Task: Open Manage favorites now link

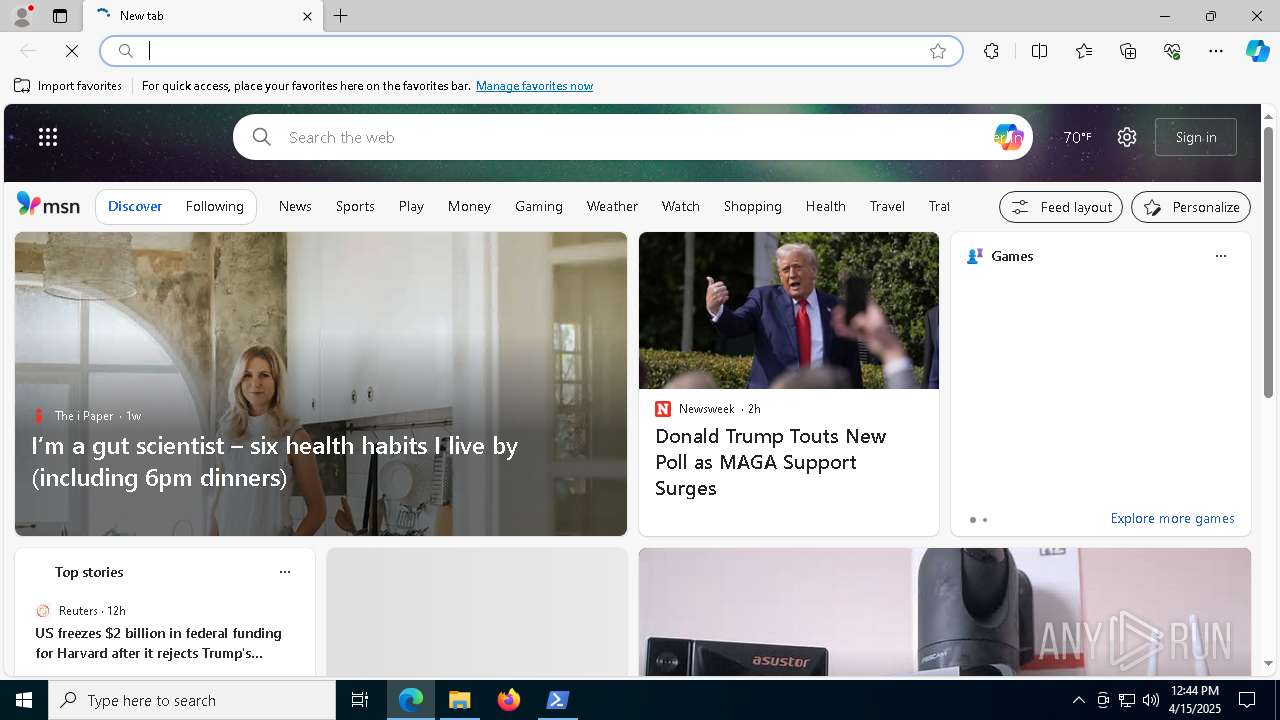Action: (534, 86)
